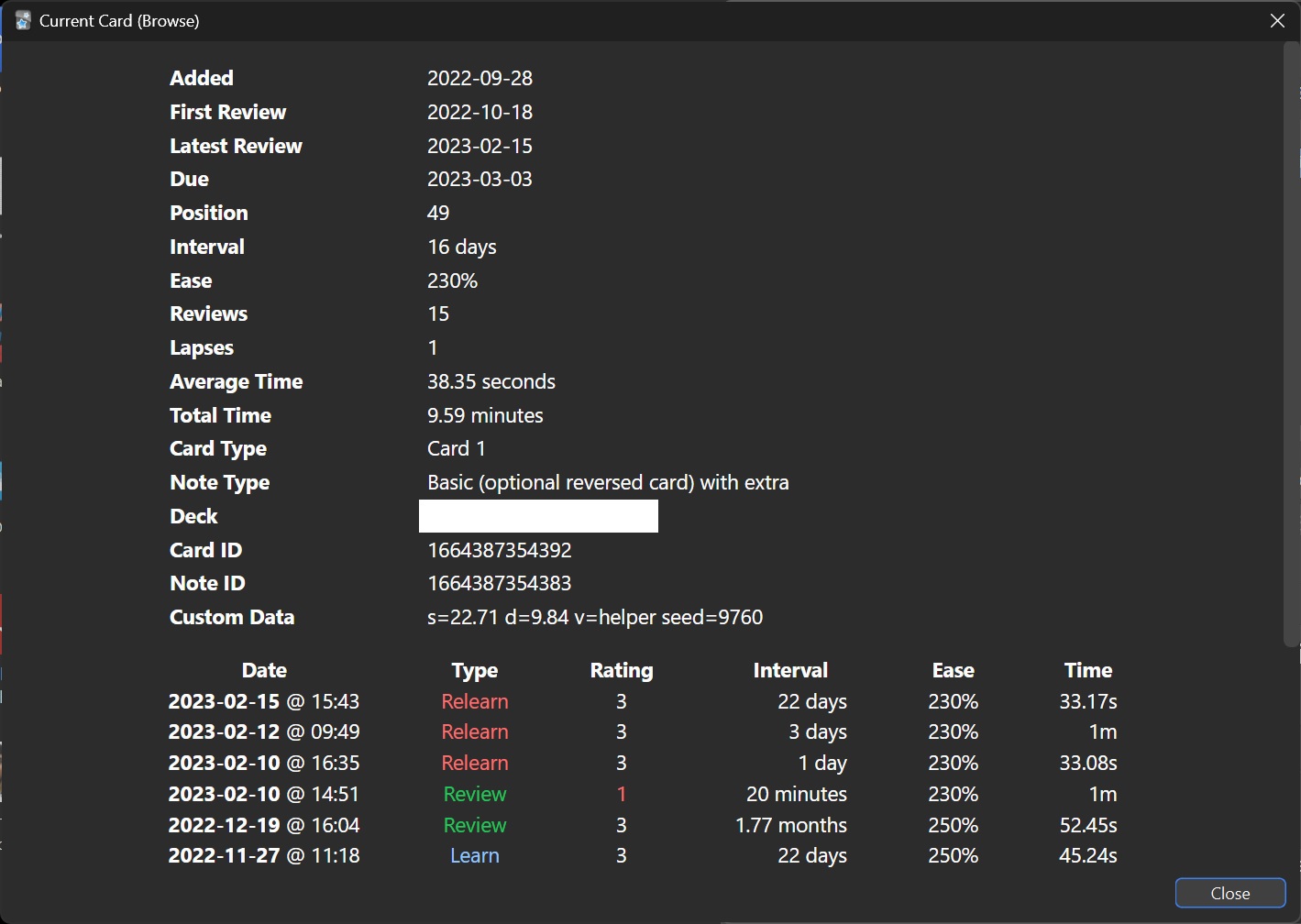This screenshot has height=924, width=1301.
Task: Click the Ease value 230%
Action: [x=452, y=280]
